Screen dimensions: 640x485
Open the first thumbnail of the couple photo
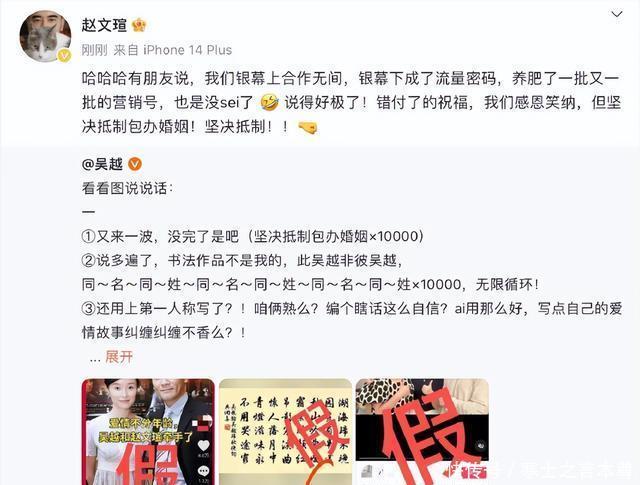(148, 432)
